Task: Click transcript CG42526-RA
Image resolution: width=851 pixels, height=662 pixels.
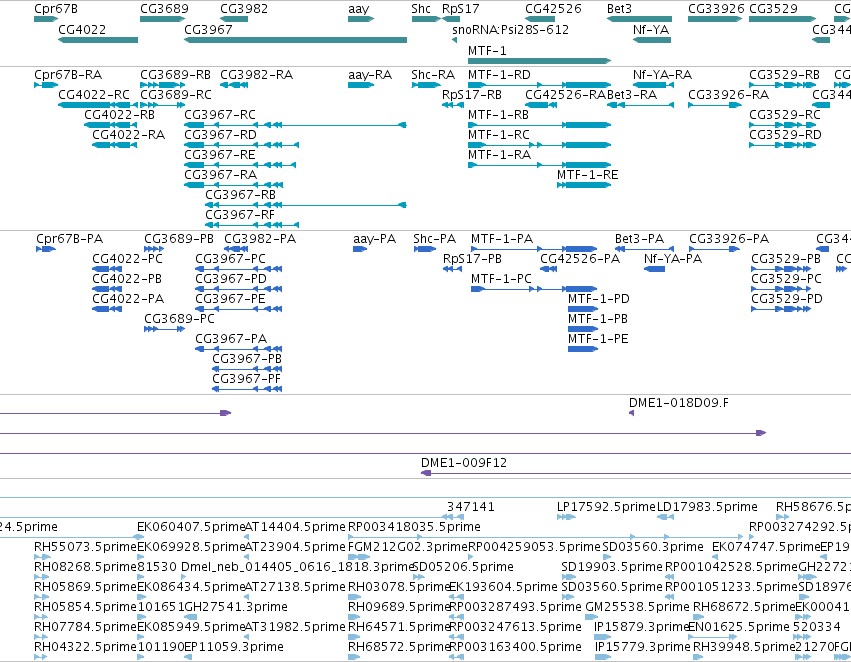Action: [x=565, y=94]
